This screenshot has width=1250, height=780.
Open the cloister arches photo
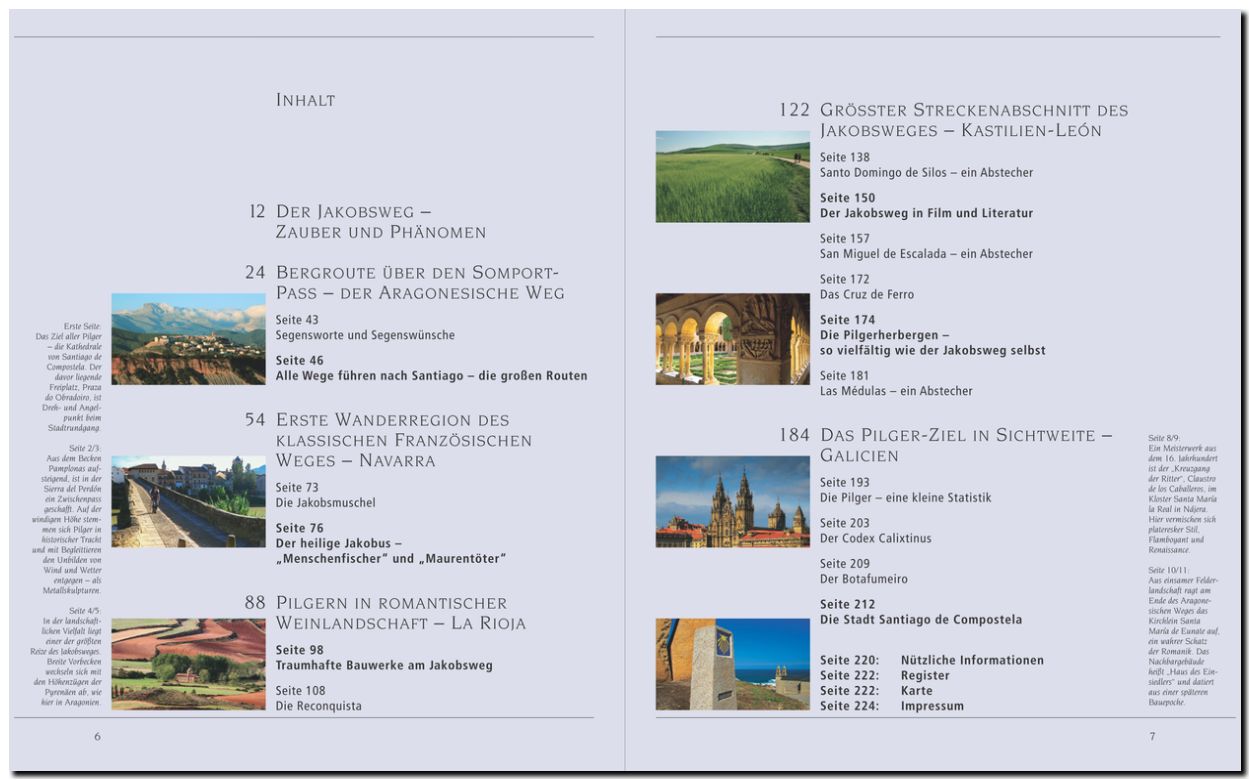(x=732, y=339)
